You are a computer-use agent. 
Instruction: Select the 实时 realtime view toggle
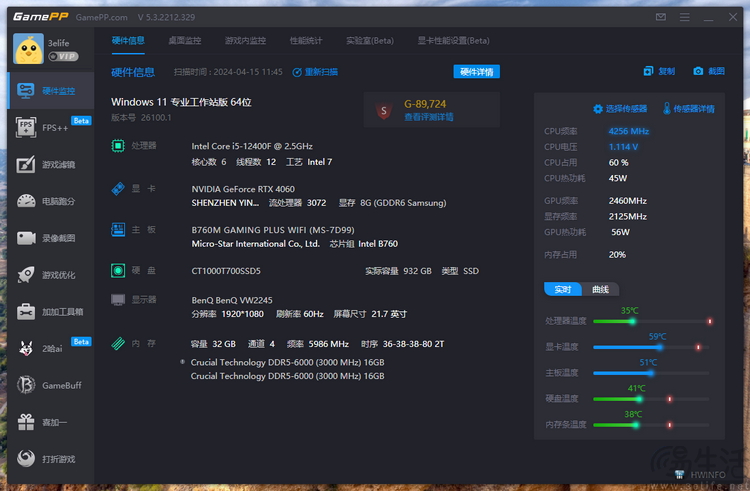[x=563, y=289]
